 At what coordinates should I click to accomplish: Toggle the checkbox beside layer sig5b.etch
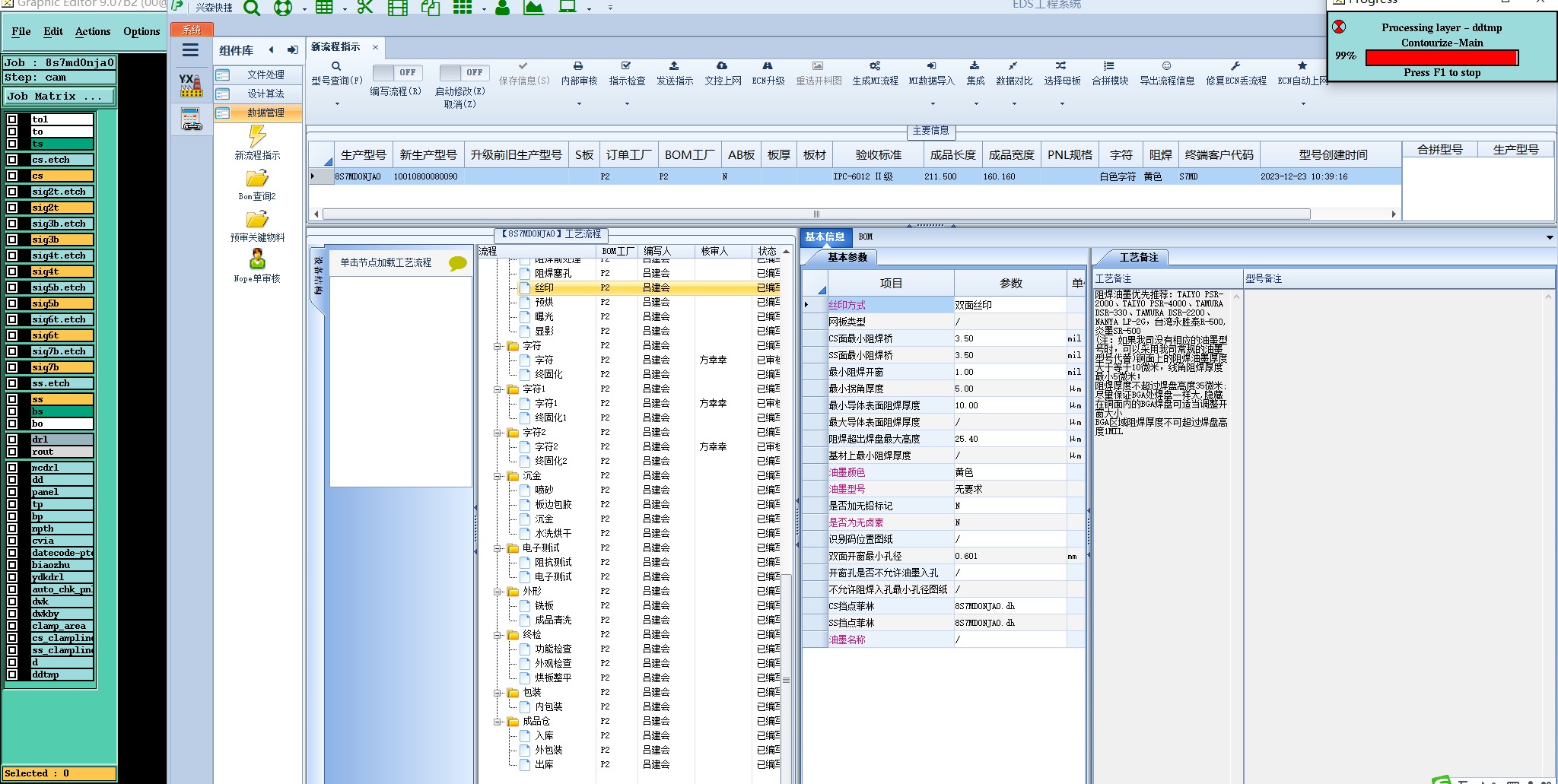(x=12, y=287)
